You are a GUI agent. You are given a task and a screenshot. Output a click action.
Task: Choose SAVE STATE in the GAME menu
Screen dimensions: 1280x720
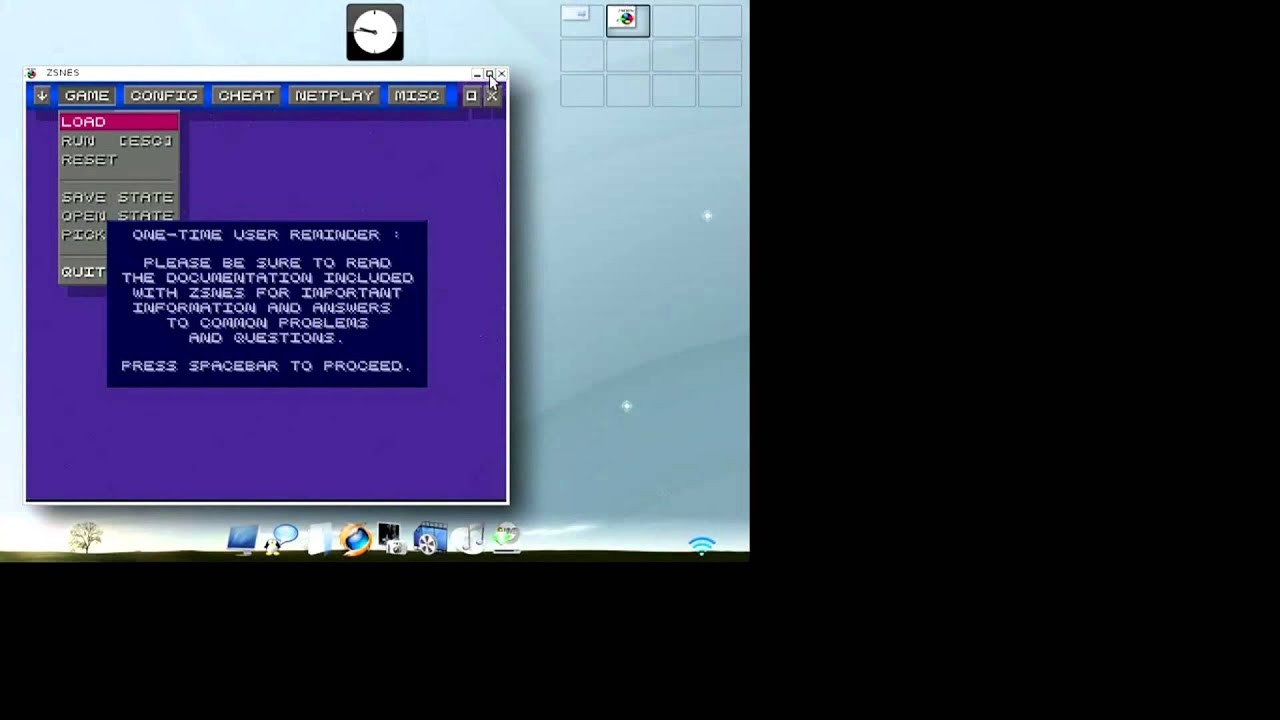(x=119, y=198)
